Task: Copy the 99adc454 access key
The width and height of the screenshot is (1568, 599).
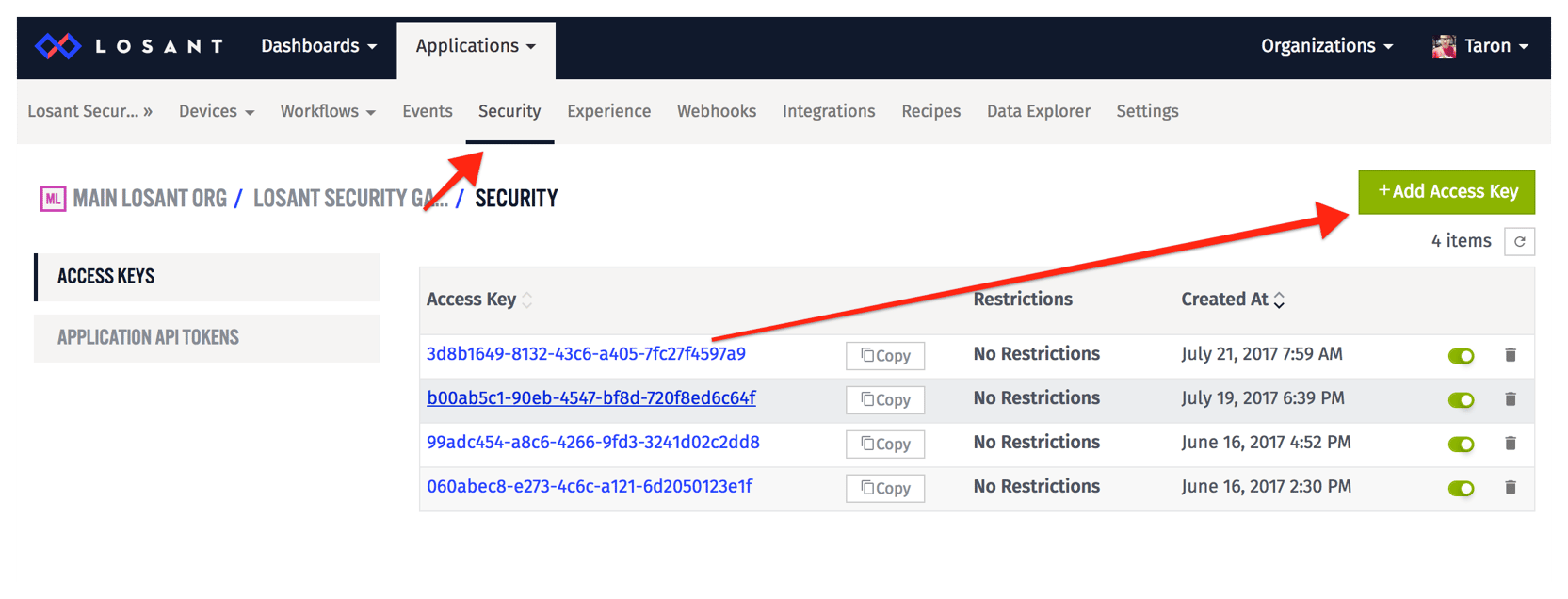Action: coord(885,444)
